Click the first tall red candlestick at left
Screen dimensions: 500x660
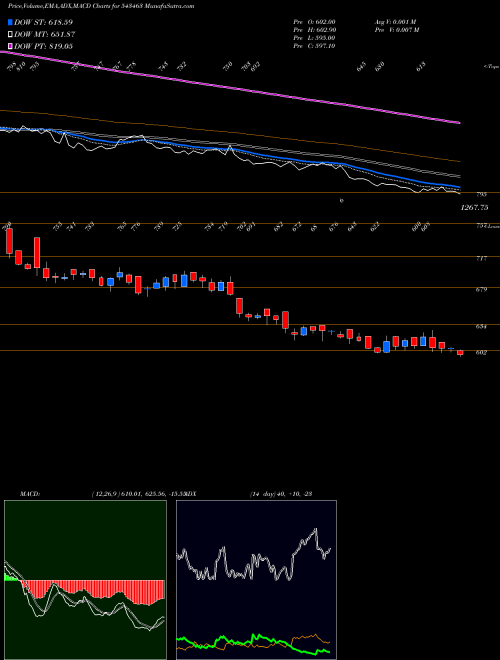coord(9,242)
